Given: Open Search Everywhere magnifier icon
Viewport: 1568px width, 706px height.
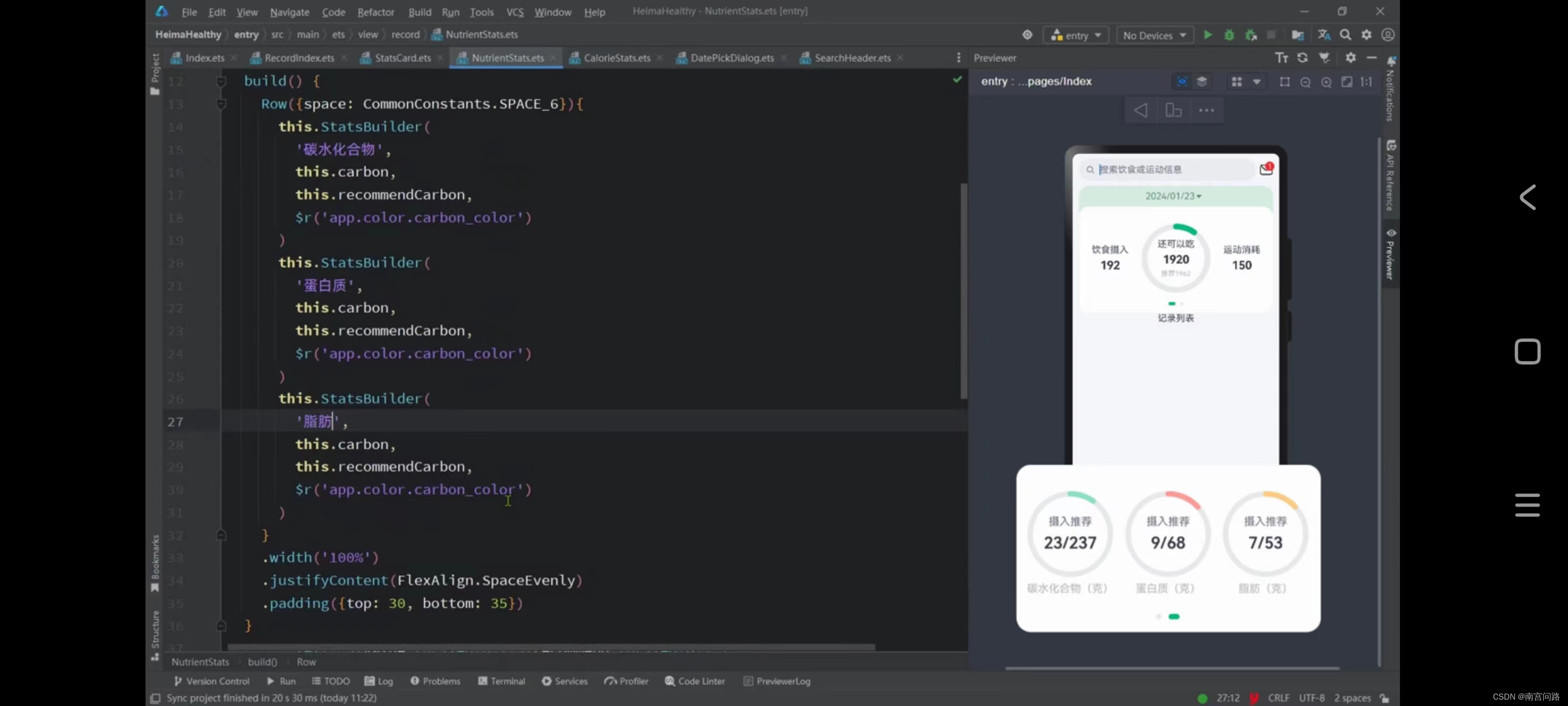Looking at the screenshot, I should (1345, 35).
